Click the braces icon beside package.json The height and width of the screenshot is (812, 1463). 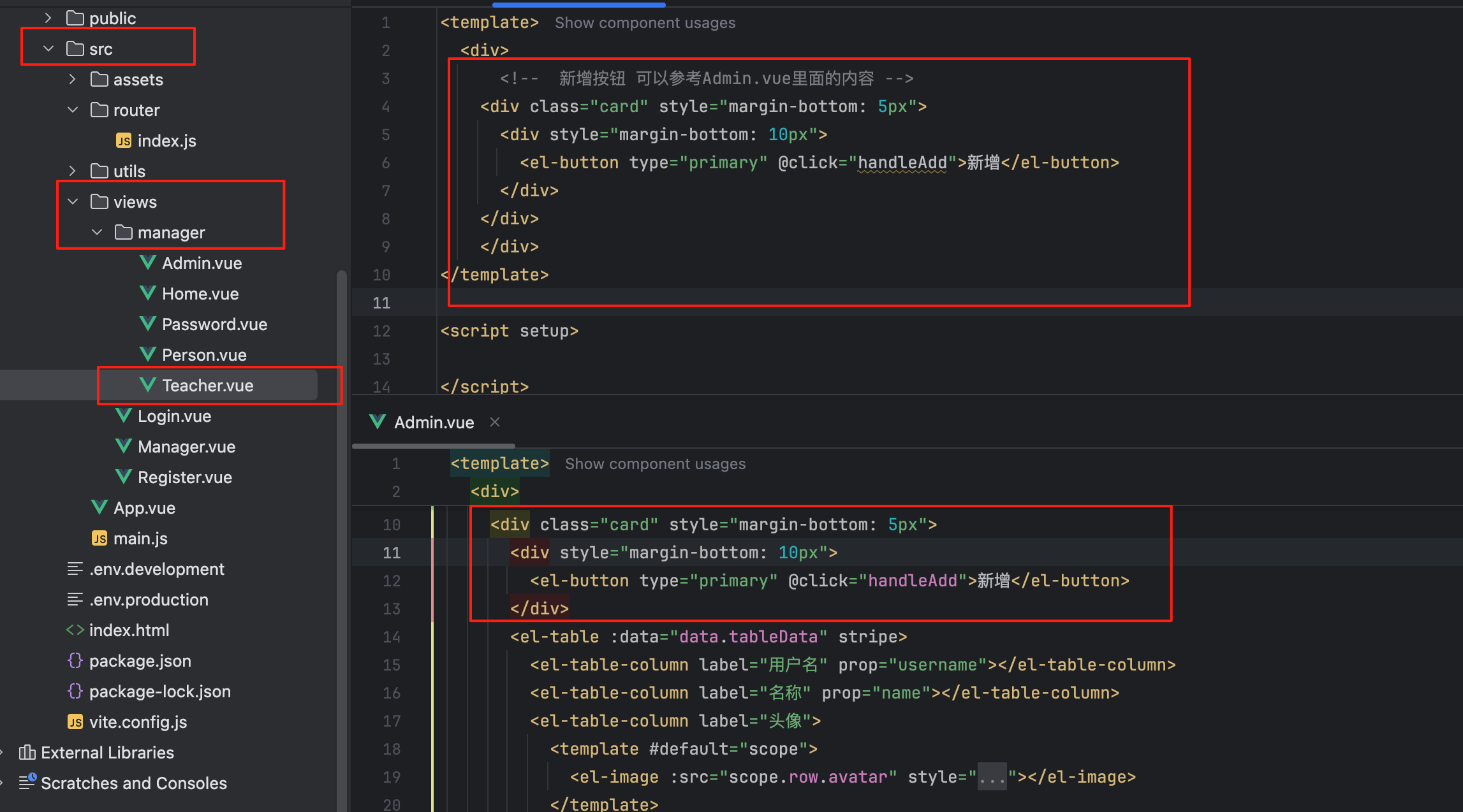click(x=75, y=661)
